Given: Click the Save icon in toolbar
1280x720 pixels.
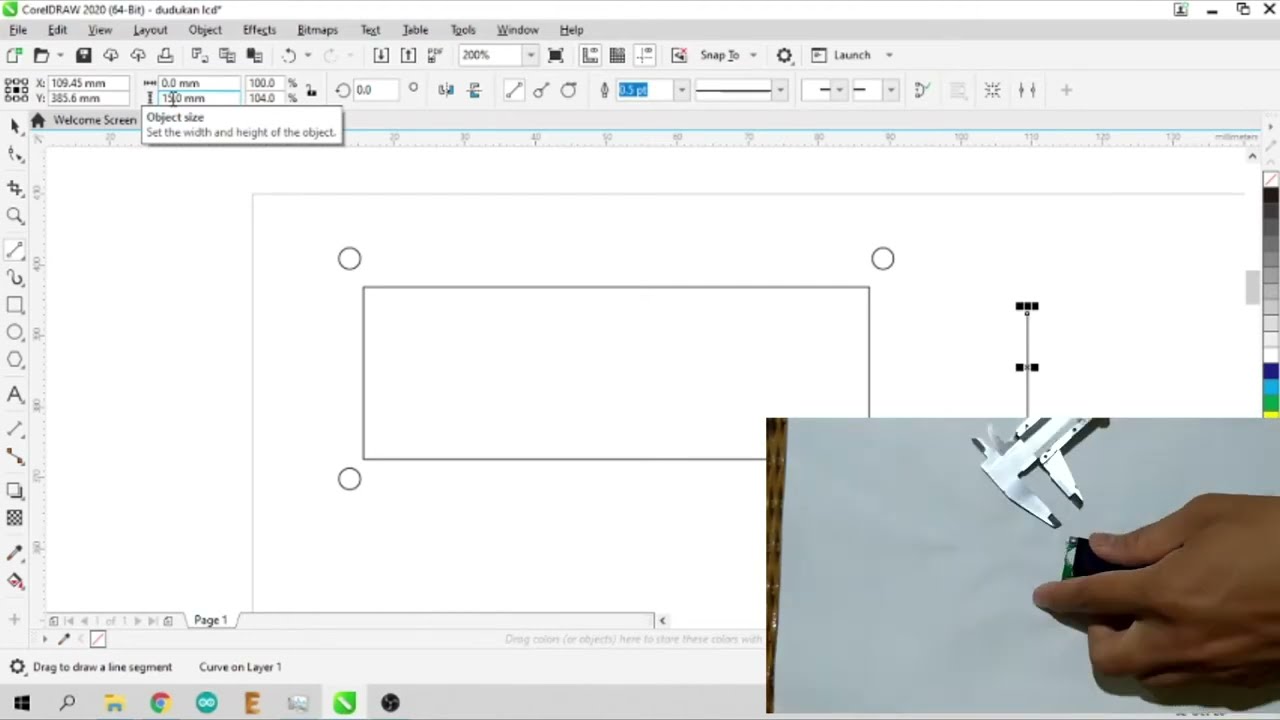Looking at the screenshot, I should coord(84,55).
